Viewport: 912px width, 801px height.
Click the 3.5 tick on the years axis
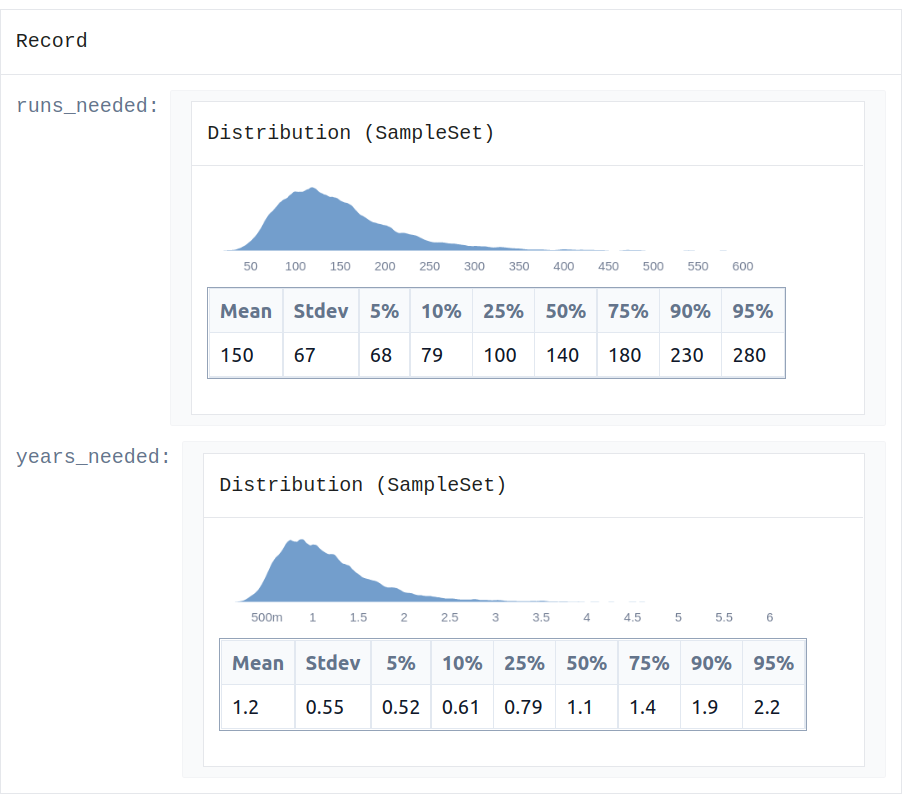tap(541, 617)
